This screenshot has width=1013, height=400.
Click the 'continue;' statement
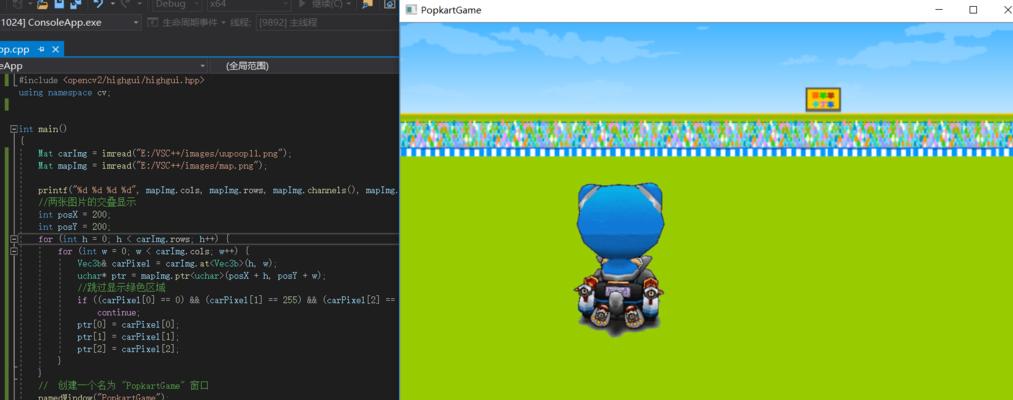coord(118,312)
